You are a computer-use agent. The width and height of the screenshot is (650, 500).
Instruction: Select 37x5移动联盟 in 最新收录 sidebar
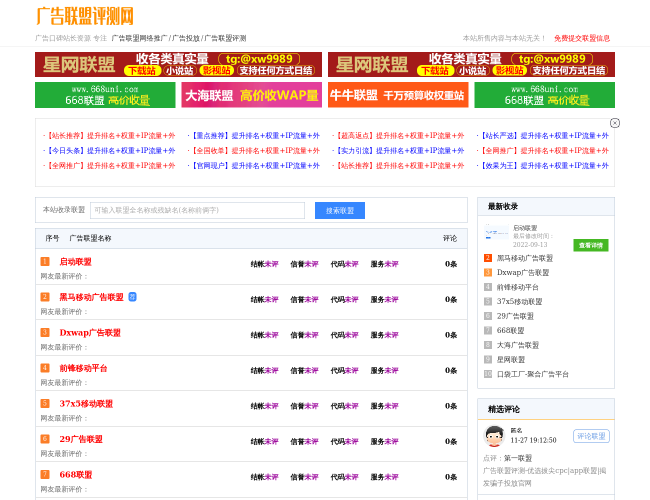coord(519,301)
